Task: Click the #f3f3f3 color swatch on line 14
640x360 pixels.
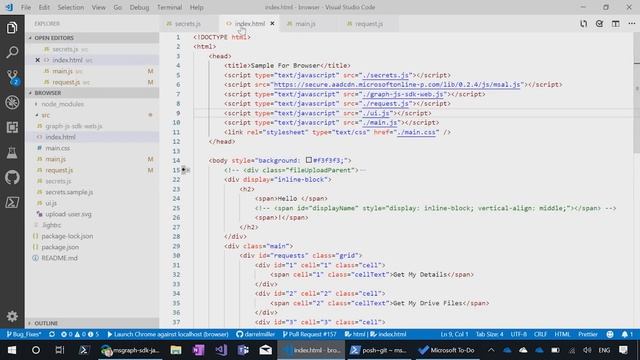Action: 309,160
